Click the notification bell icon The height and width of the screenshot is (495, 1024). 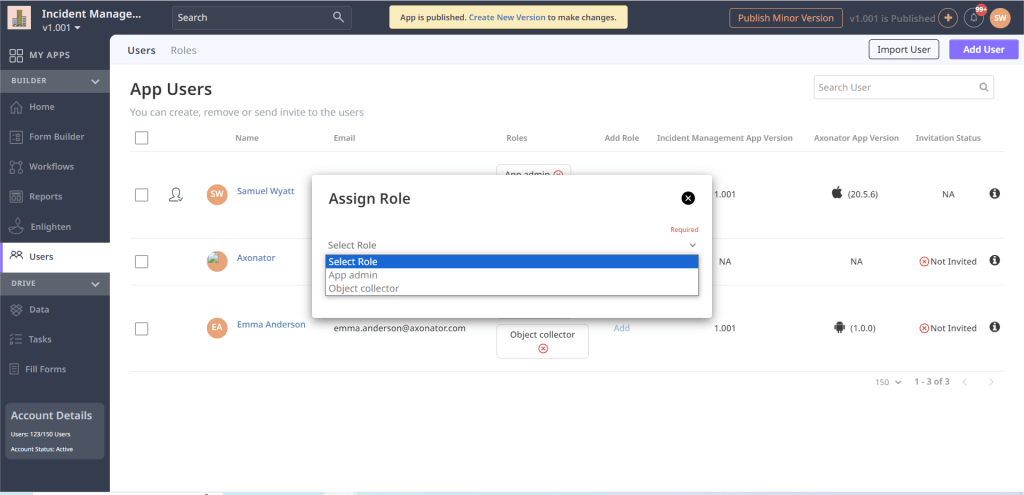(974, 18)
